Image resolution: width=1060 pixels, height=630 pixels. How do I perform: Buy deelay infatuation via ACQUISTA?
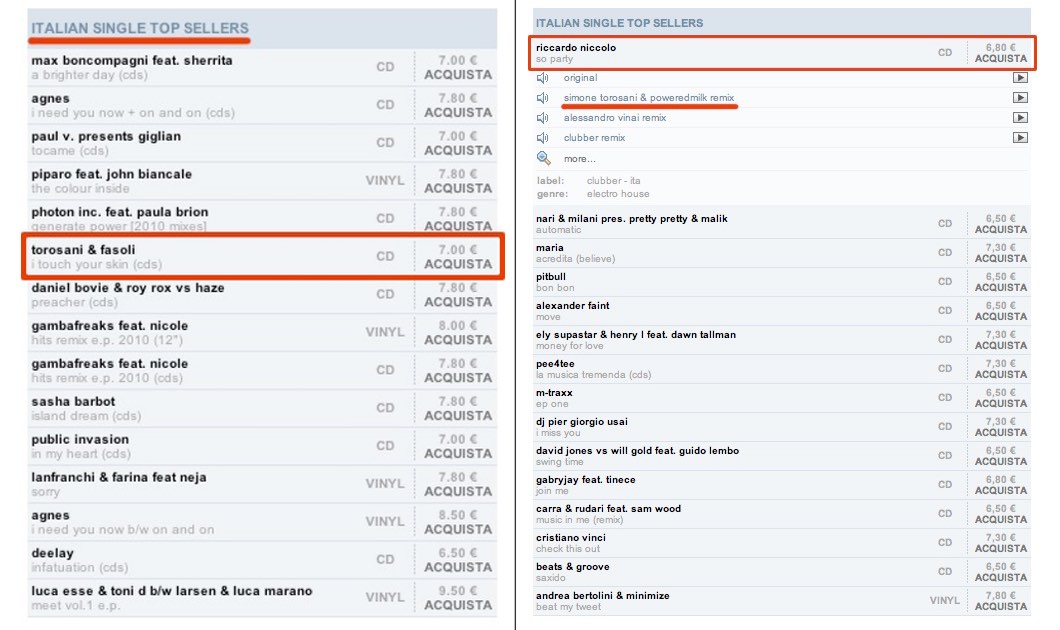[x=458, y=567]
